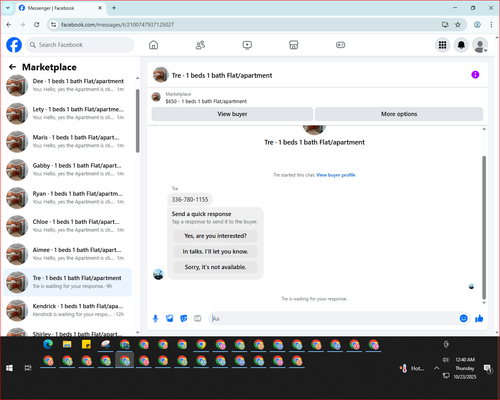Open File Explorer from taskbar
The width and height of the screenshot is (500, 400).
67,344
